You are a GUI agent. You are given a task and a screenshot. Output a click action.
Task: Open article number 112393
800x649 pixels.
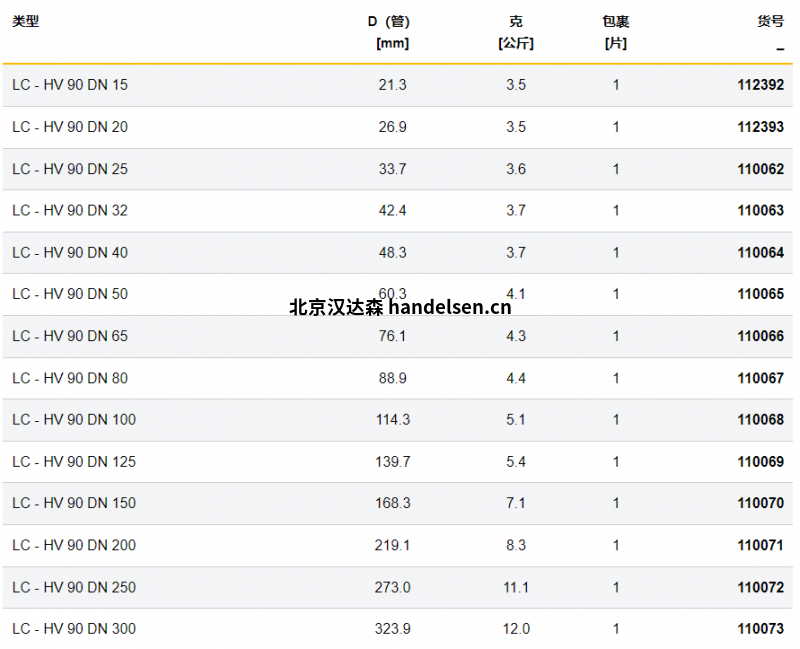click(x=760, y=127)
